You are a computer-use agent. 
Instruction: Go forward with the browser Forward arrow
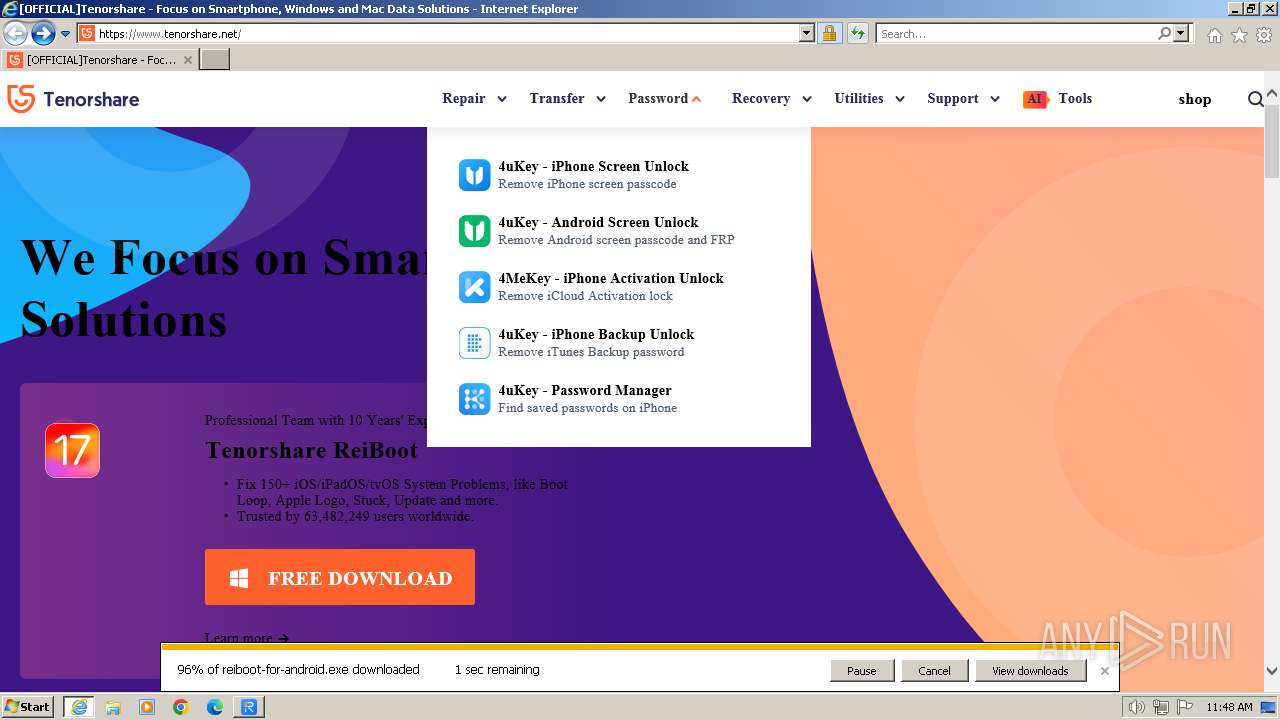(43, 33)
